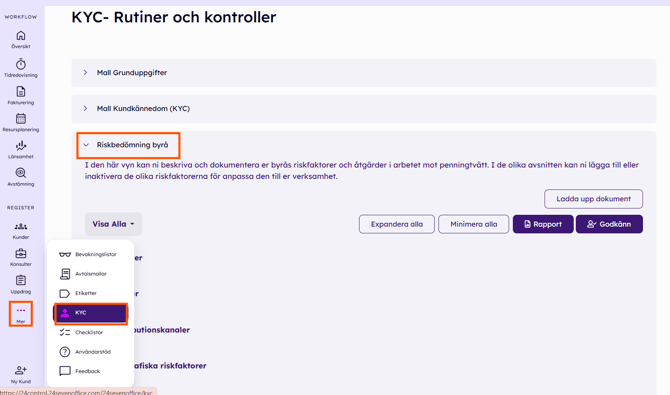
Task: Select KYC in the Mer menu
Action: pyautogui.click(x=91, y=313)
